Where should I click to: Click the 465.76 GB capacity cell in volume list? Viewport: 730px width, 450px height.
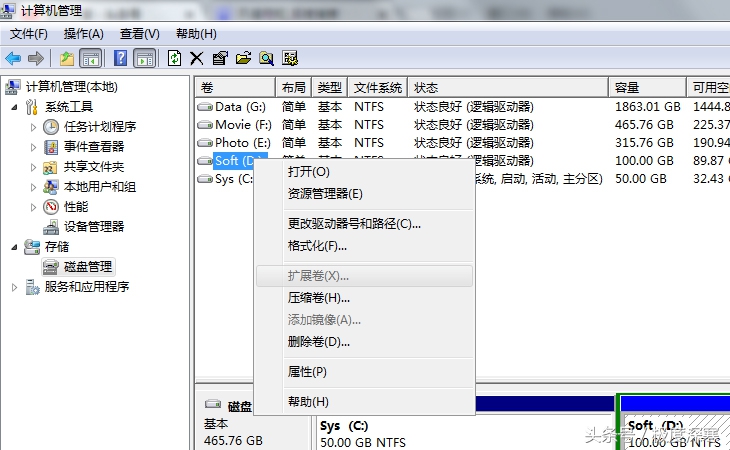[644, 125]
